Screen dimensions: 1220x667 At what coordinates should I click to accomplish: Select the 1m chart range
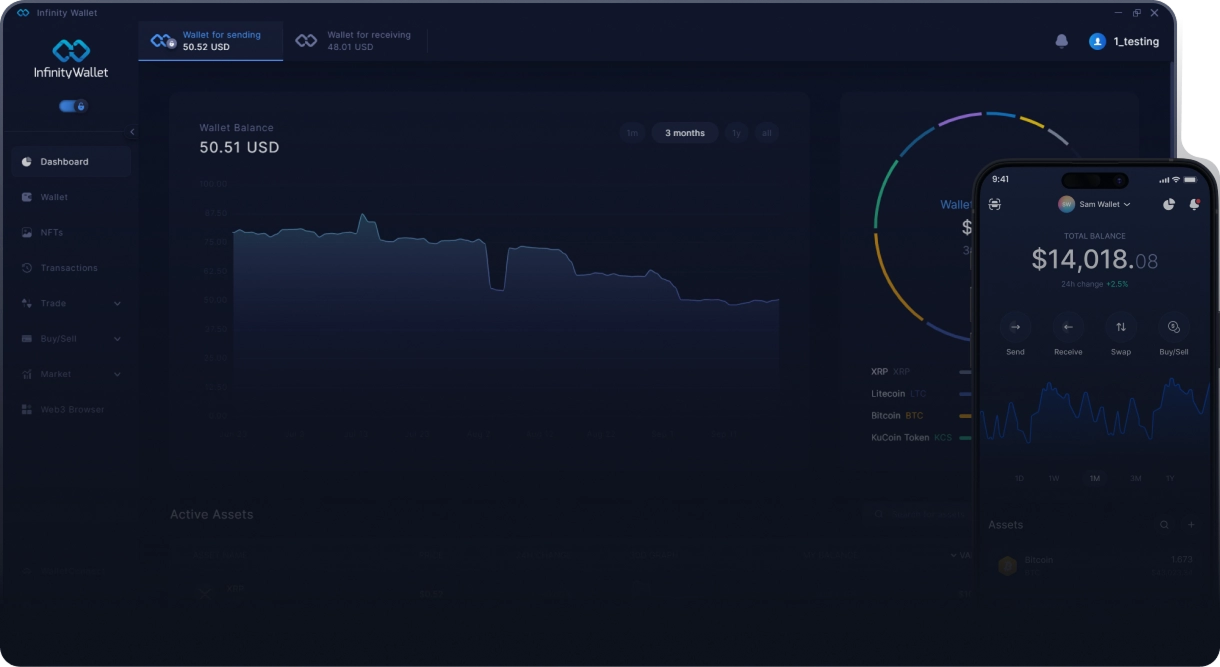click(632, 133)
